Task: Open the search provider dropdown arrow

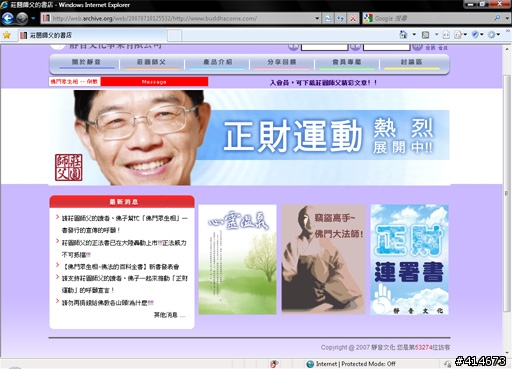Action: [x=507, y=18]
